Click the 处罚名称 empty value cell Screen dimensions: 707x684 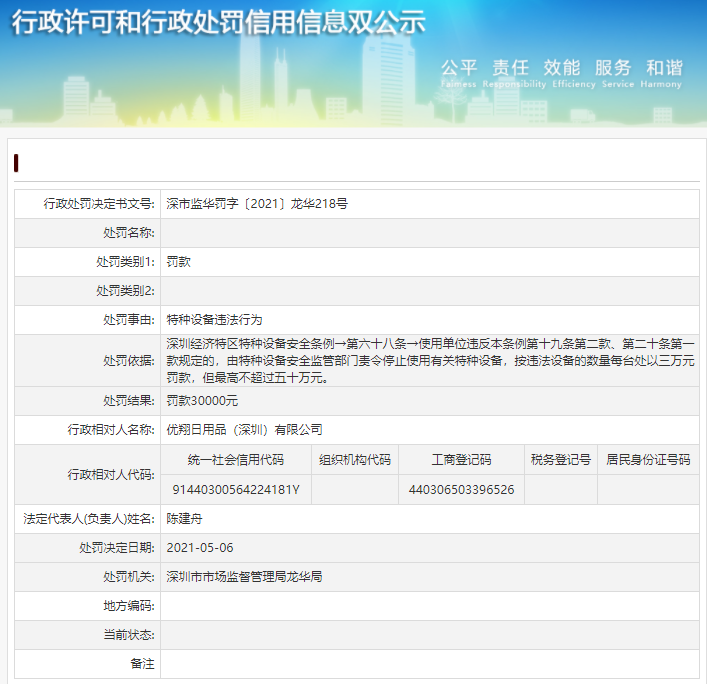pos(430,233)
